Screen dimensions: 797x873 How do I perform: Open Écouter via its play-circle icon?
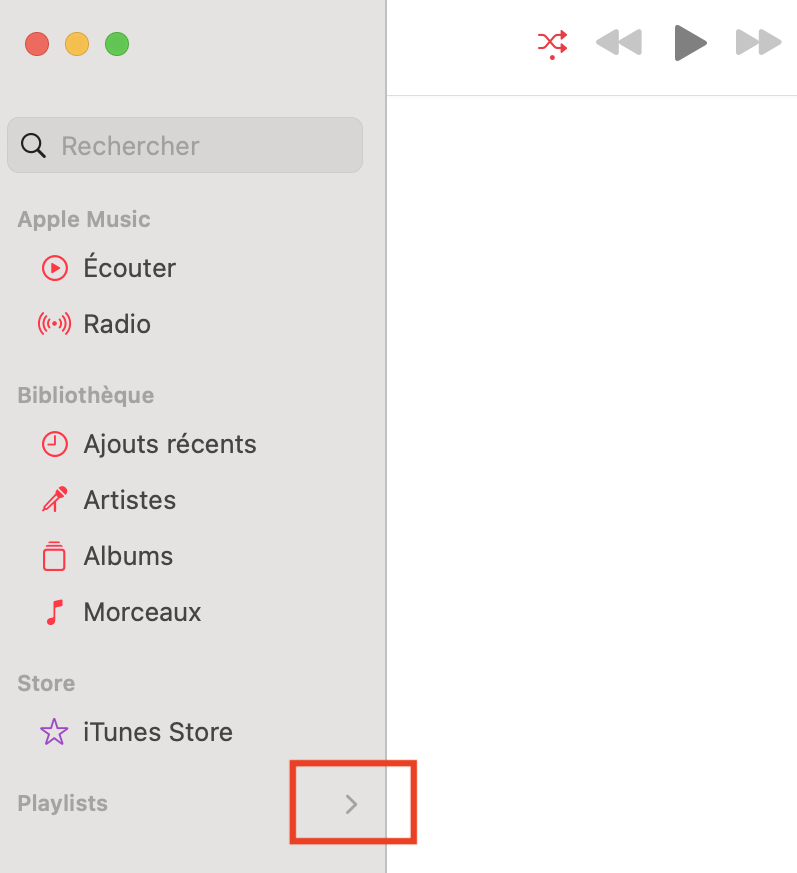[55, 268]
